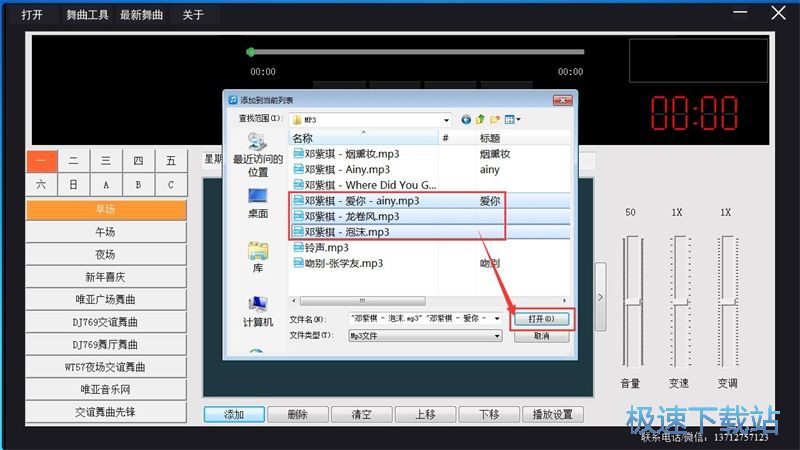Screen dimensions: 800x450
Task: Expand the look-in folder dropdown (MP3)
Action: pyautogui.click(x=446, y=120)
